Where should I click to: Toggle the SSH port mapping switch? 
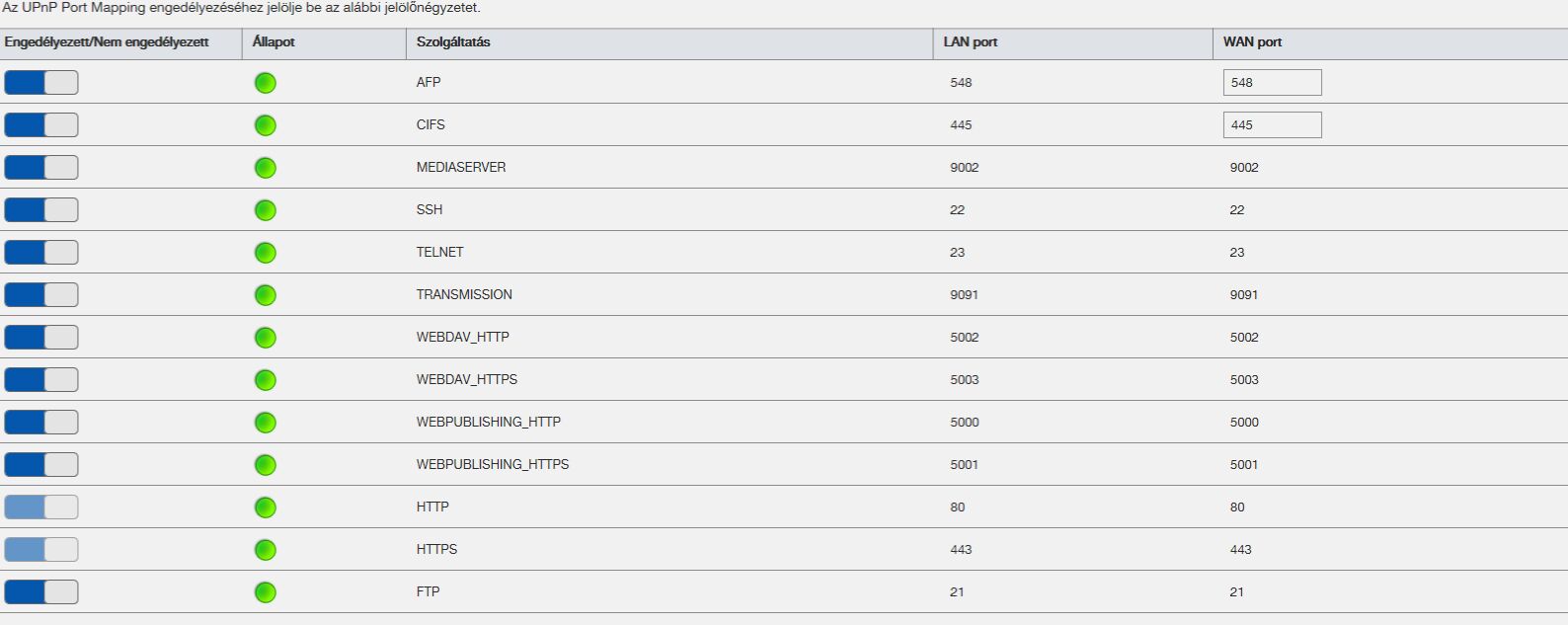[40, 210]
